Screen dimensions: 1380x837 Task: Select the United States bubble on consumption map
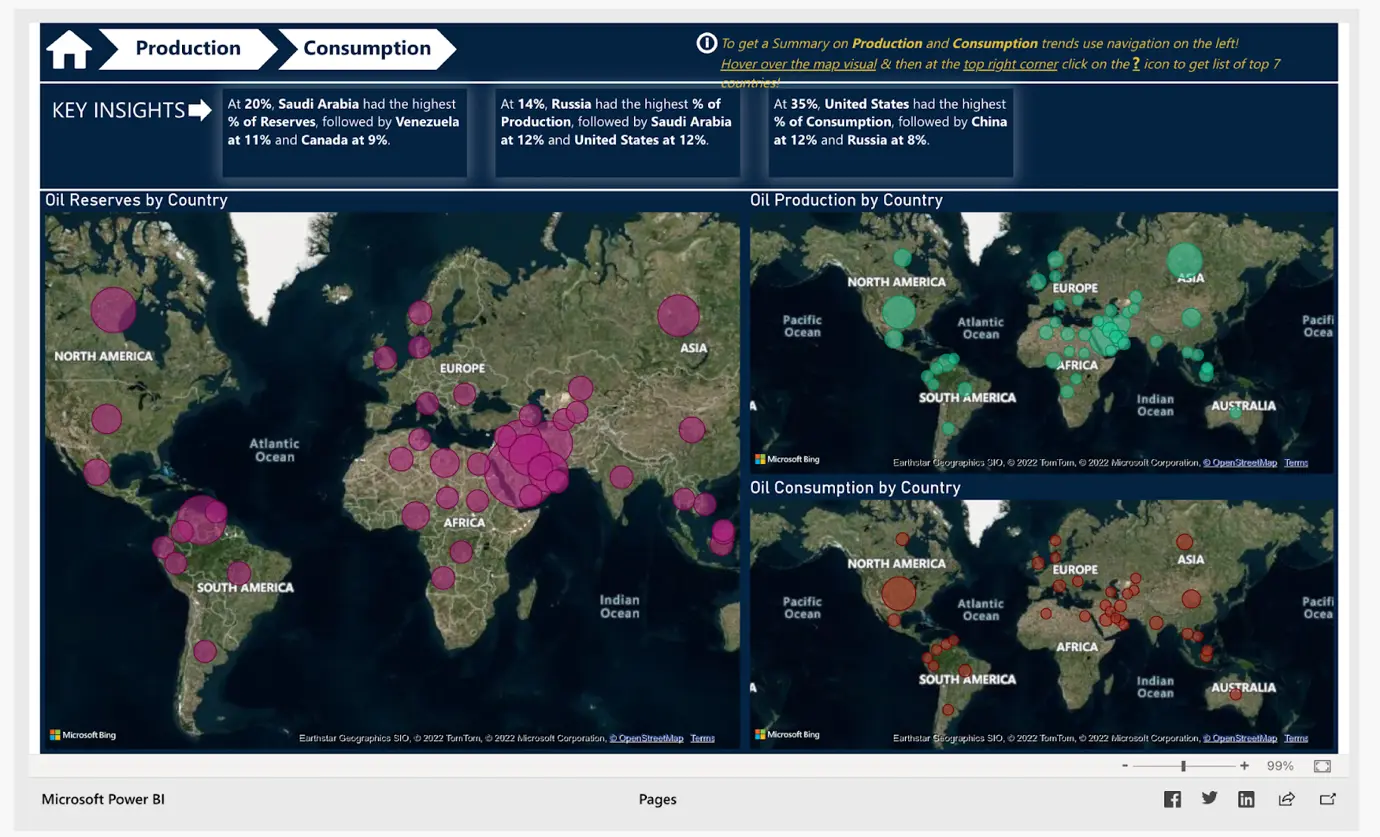pyautogui.click(x=898, y=593)
